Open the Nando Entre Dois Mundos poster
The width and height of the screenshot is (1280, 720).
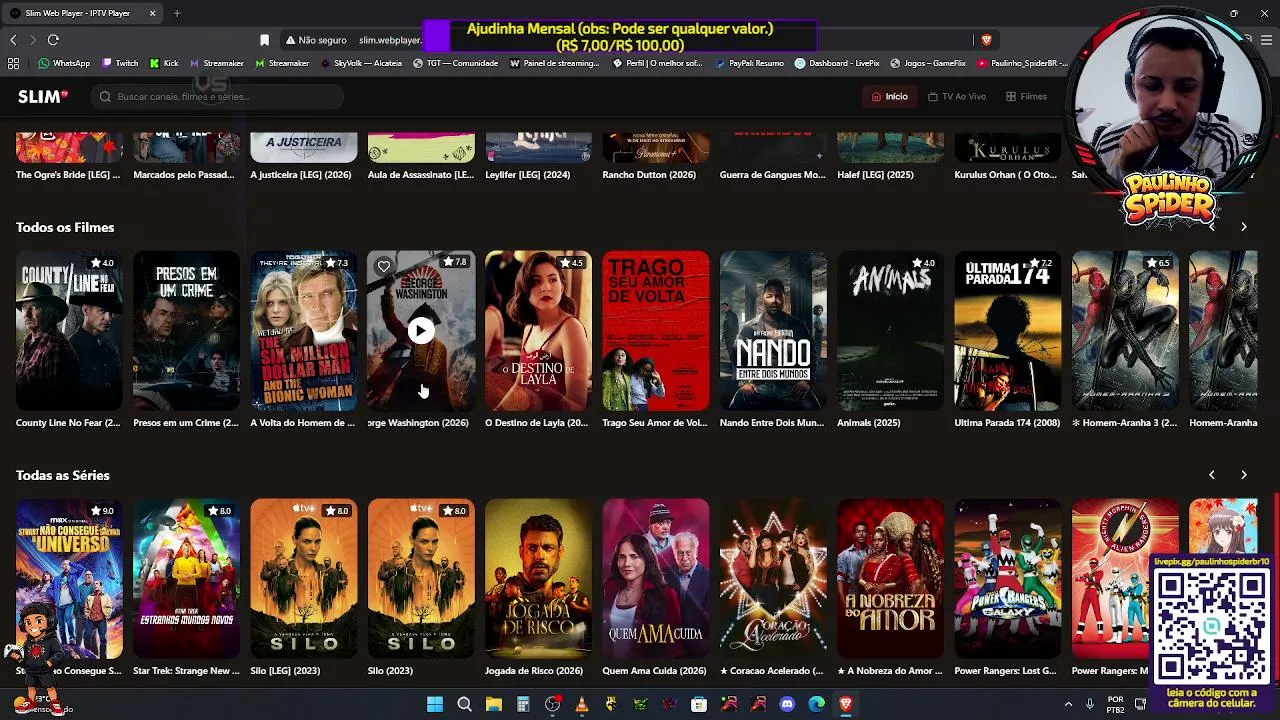click(773, 331)
